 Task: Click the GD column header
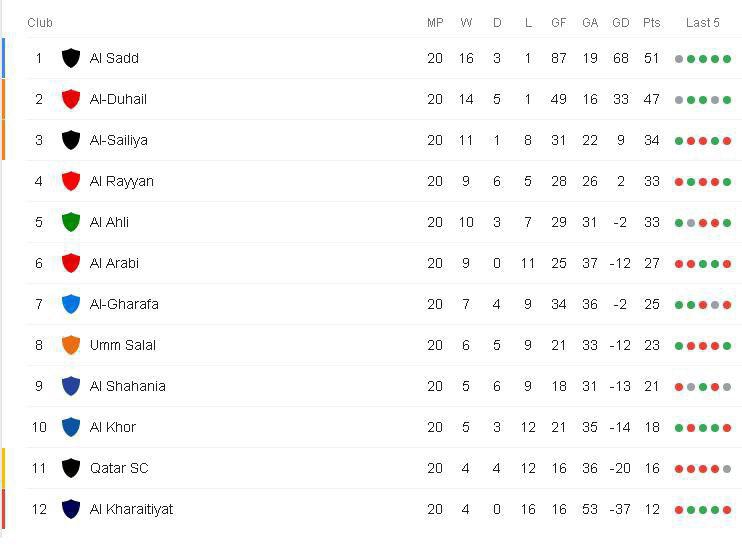pyautogui.click(x=621, y=22)
